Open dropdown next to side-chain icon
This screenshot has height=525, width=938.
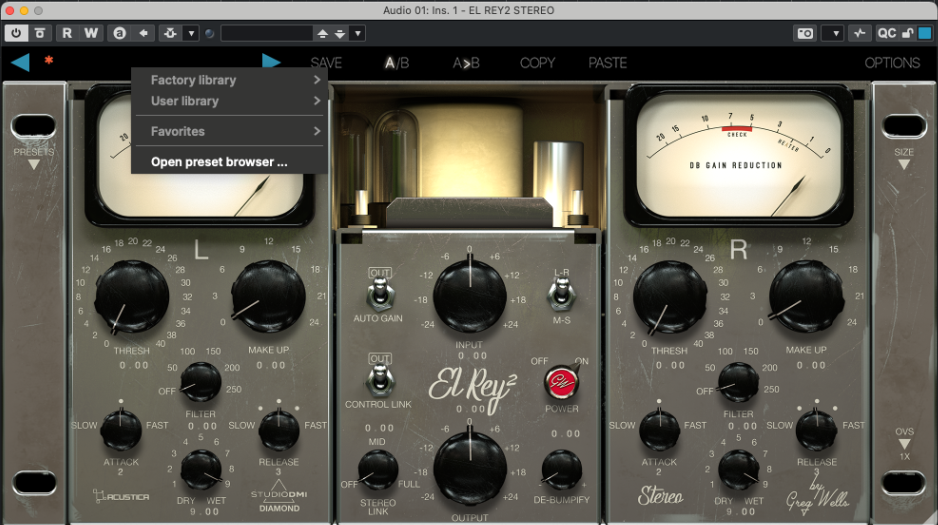click(191, 33)
